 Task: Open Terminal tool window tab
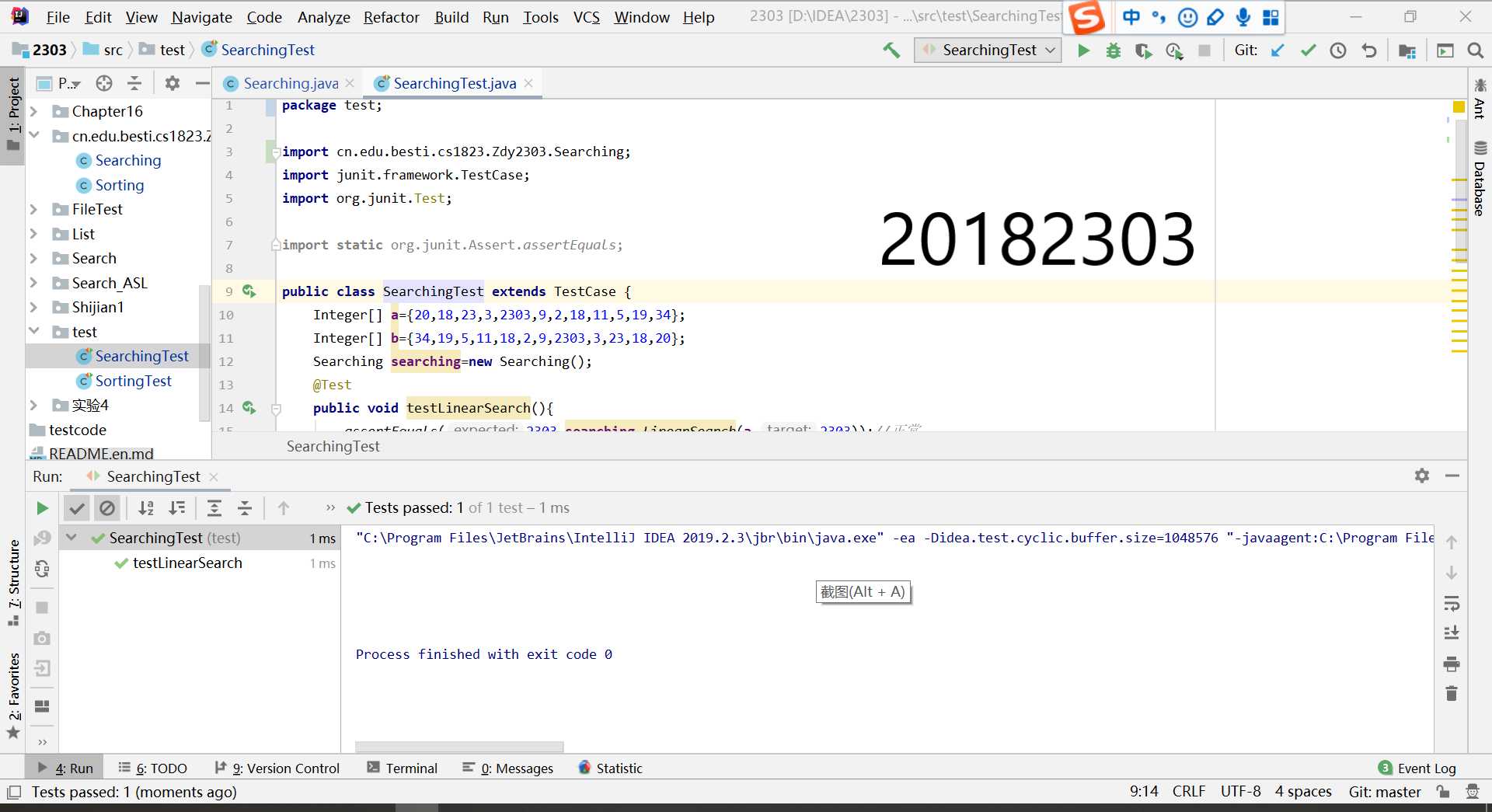(x=403, y=768)
